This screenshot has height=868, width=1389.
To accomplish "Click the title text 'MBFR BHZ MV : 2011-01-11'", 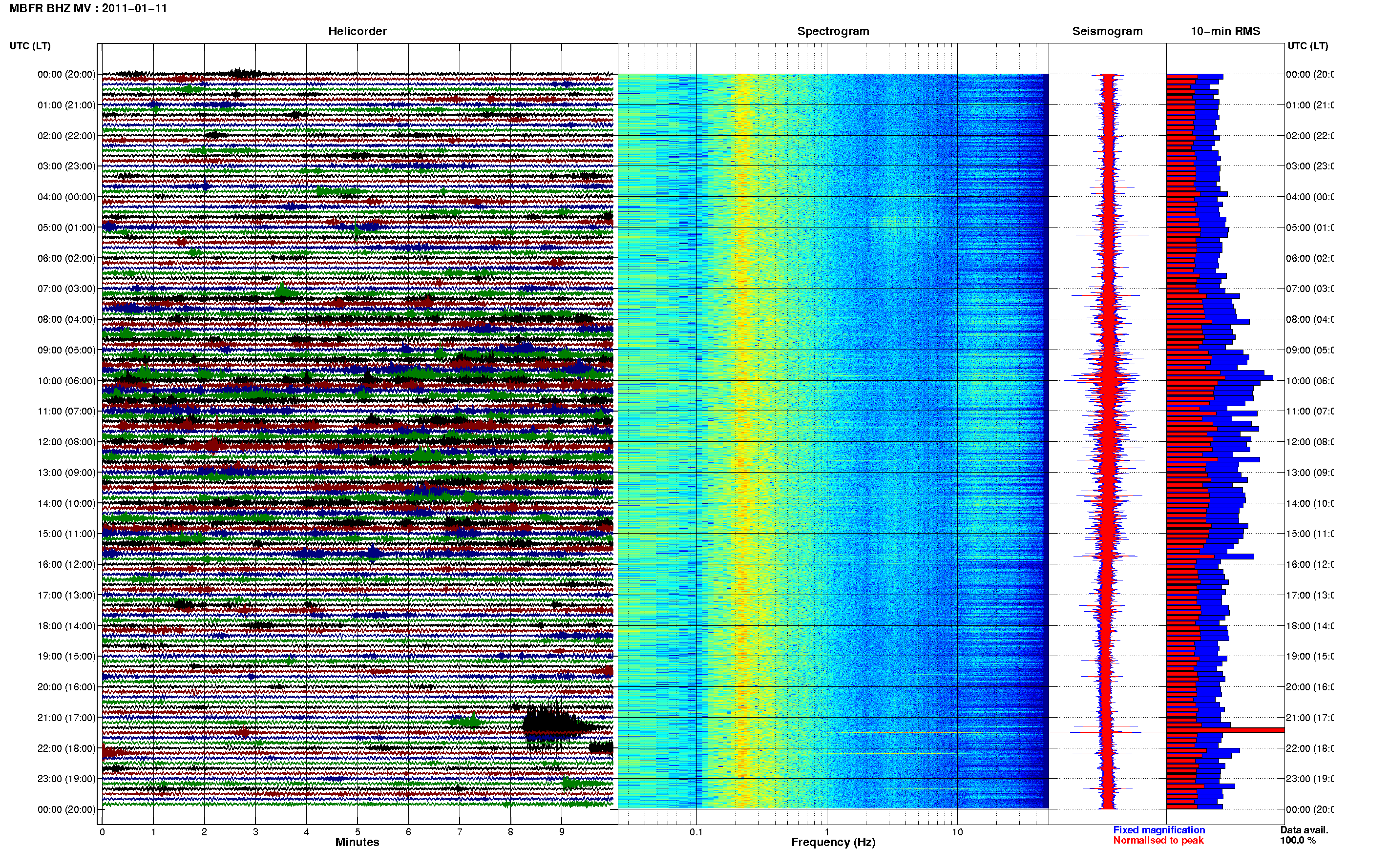I will (x=88, y=9).
